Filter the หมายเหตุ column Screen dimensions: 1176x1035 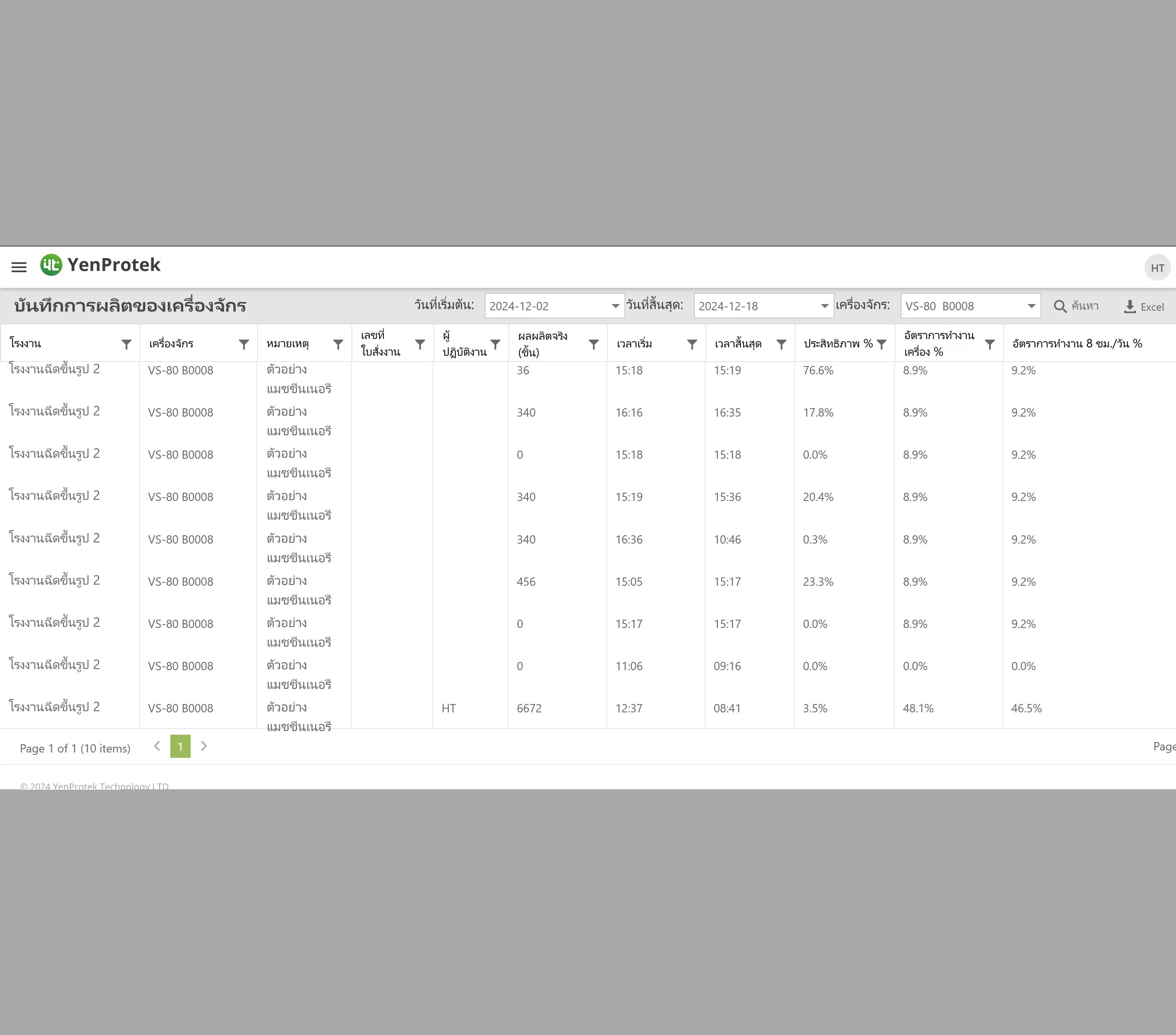tap(338, 344)
